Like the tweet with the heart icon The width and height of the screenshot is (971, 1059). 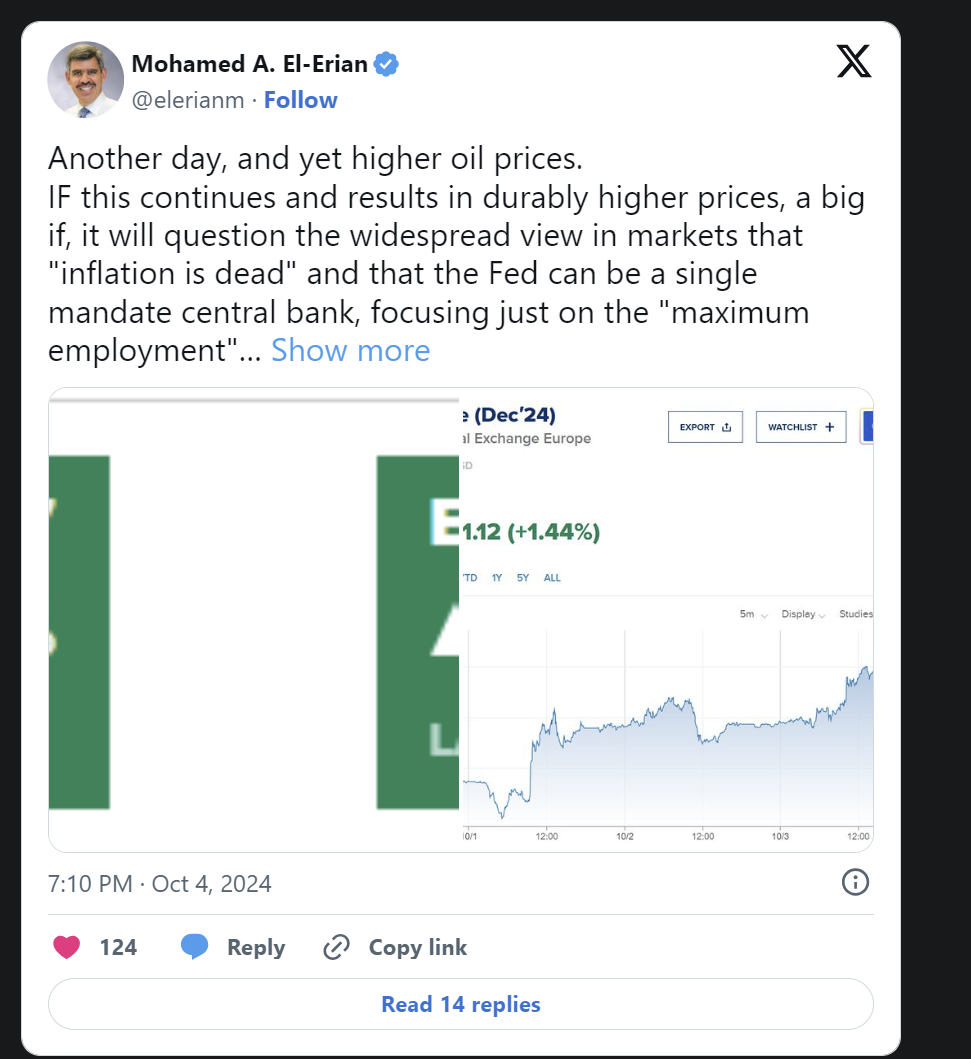[x=66, y=947]
